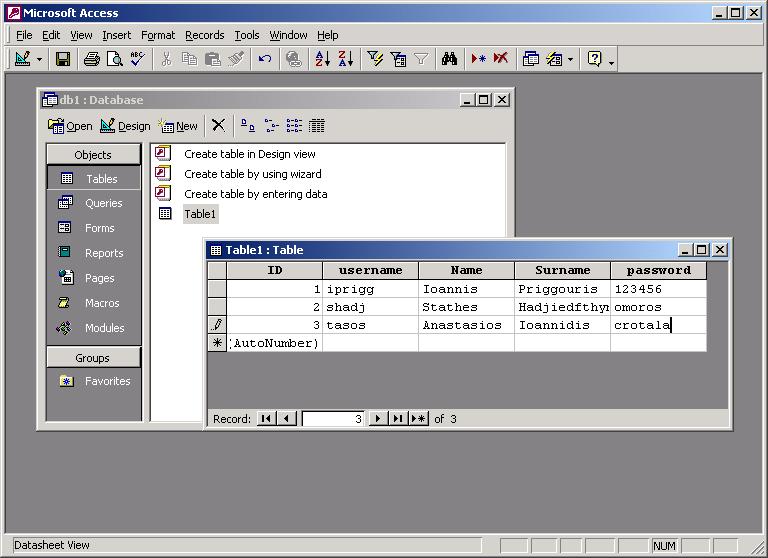The width and height of the screenshot is (768, 558).
Task: Open the Window menu
Action: [288, 35]
